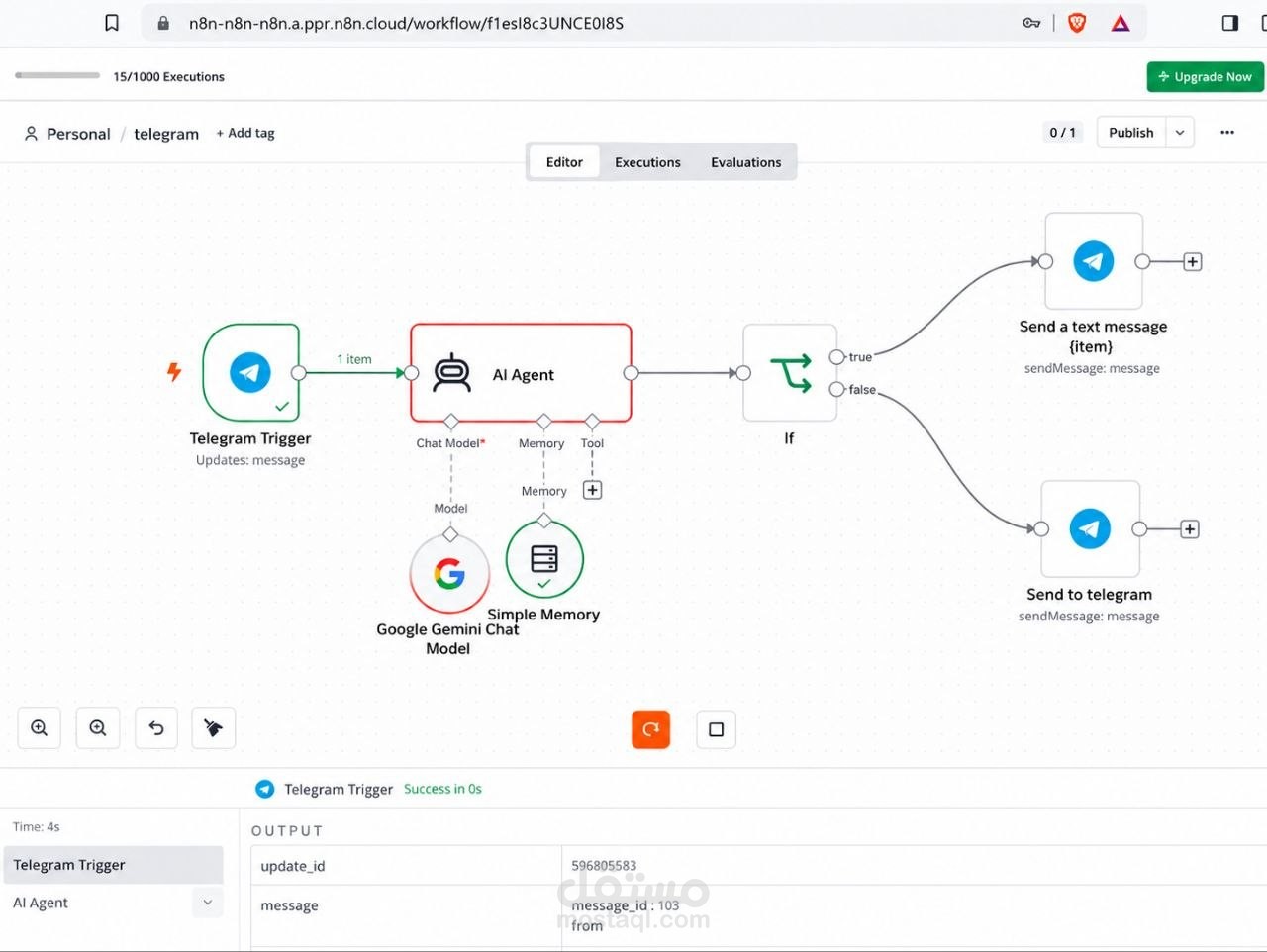Open the Personal project link
The height and width of the screenshot is (952, 1267).
pyautogui.click(x=67, y=134)
